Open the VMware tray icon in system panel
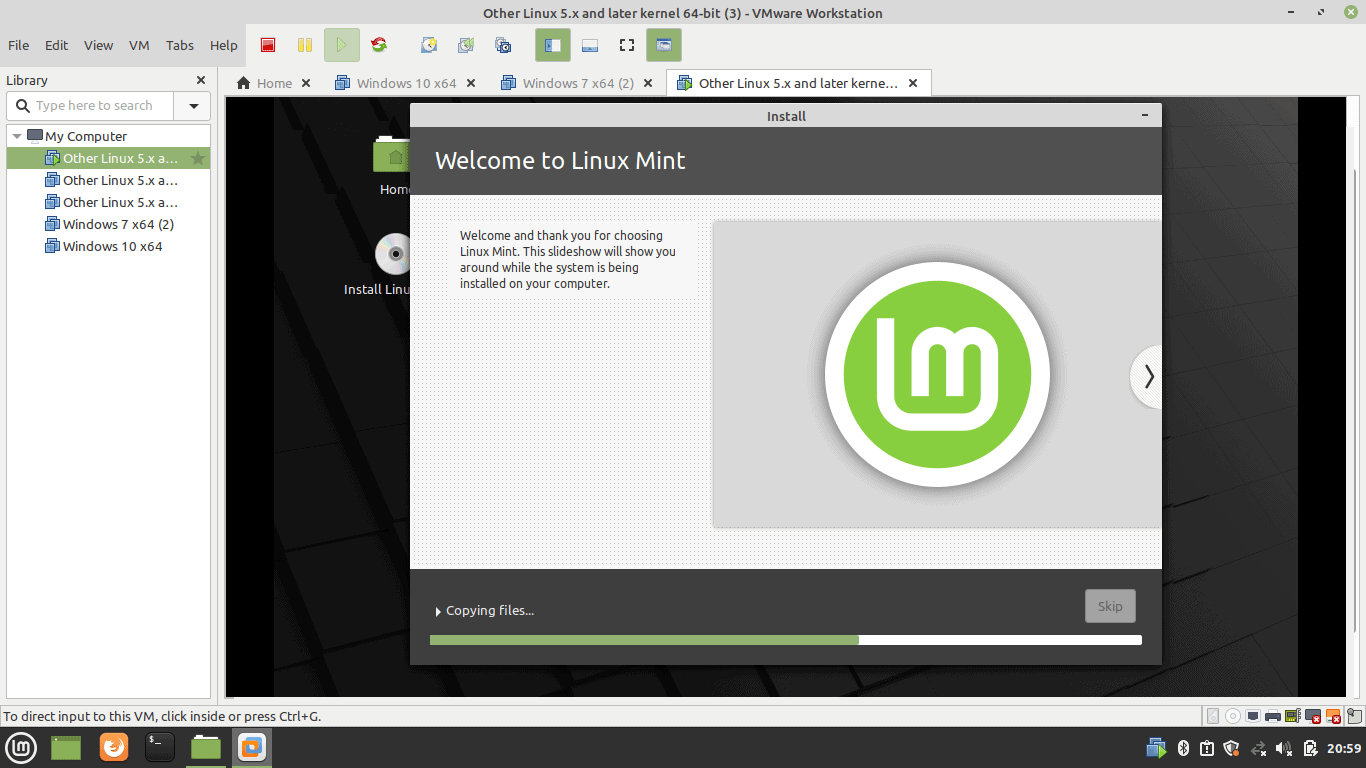 [x=1156, y=748]
